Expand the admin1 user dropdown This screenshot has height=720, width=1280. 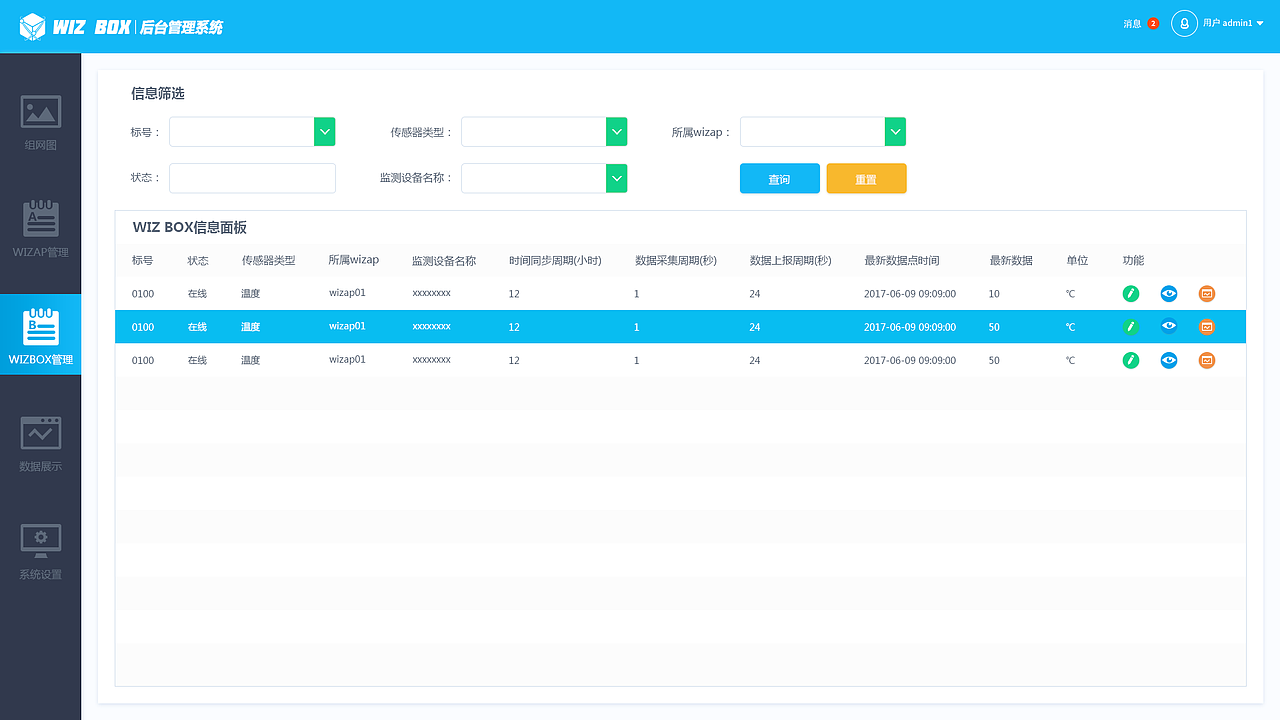click(1228, 24)
